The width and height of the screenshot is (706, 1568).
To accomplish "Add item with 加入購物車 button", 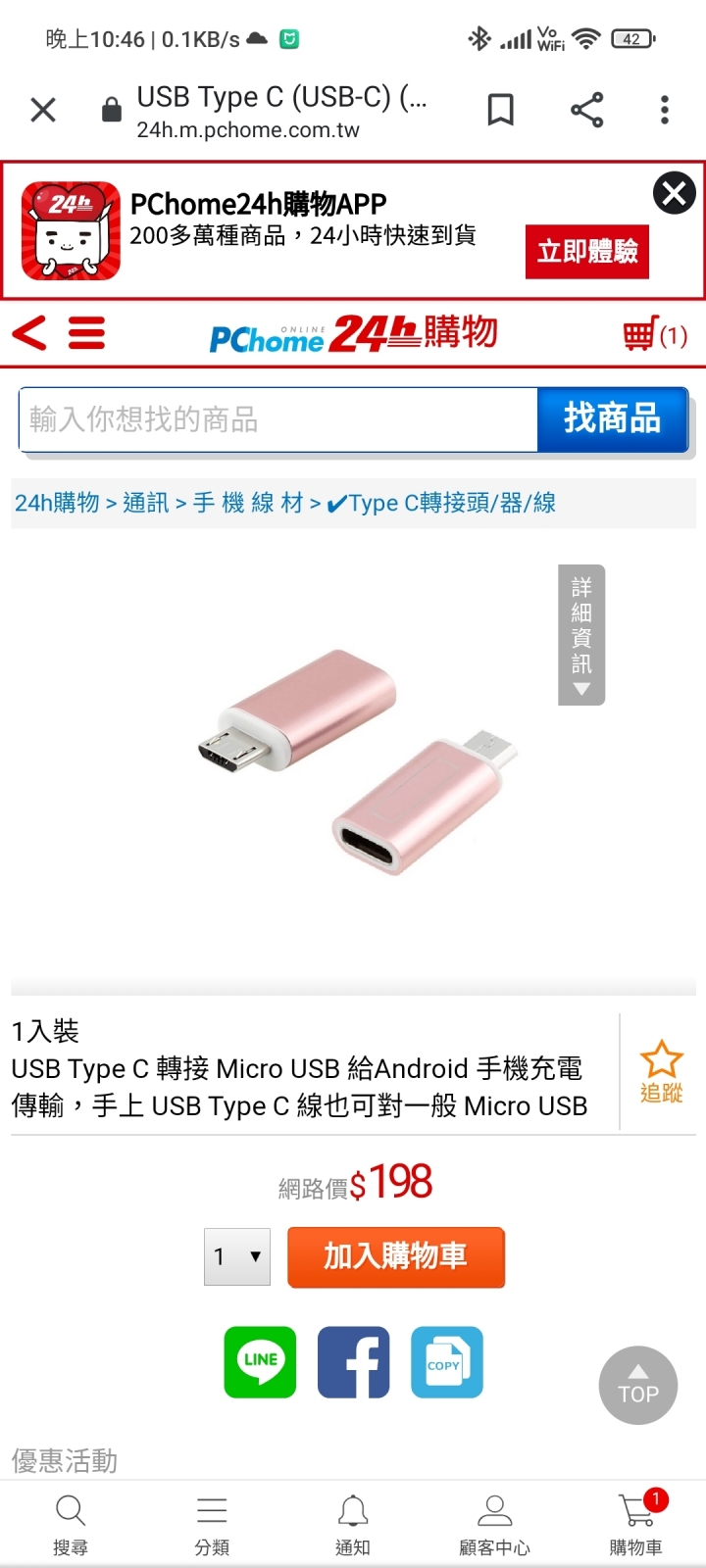I will pos(396,1257).
